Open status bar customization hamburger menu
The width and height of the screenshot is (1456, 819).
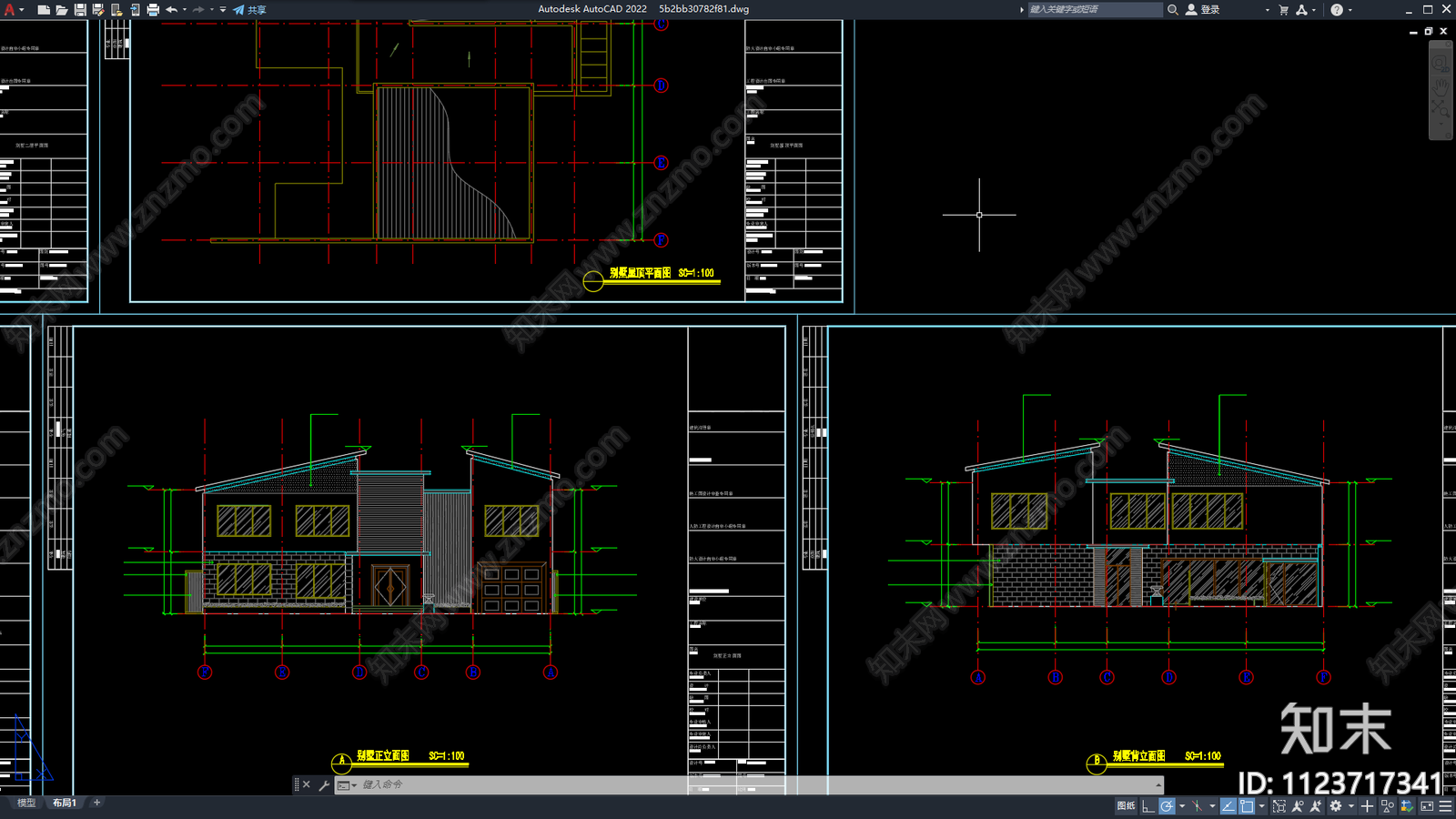[x=1445, y=806]
